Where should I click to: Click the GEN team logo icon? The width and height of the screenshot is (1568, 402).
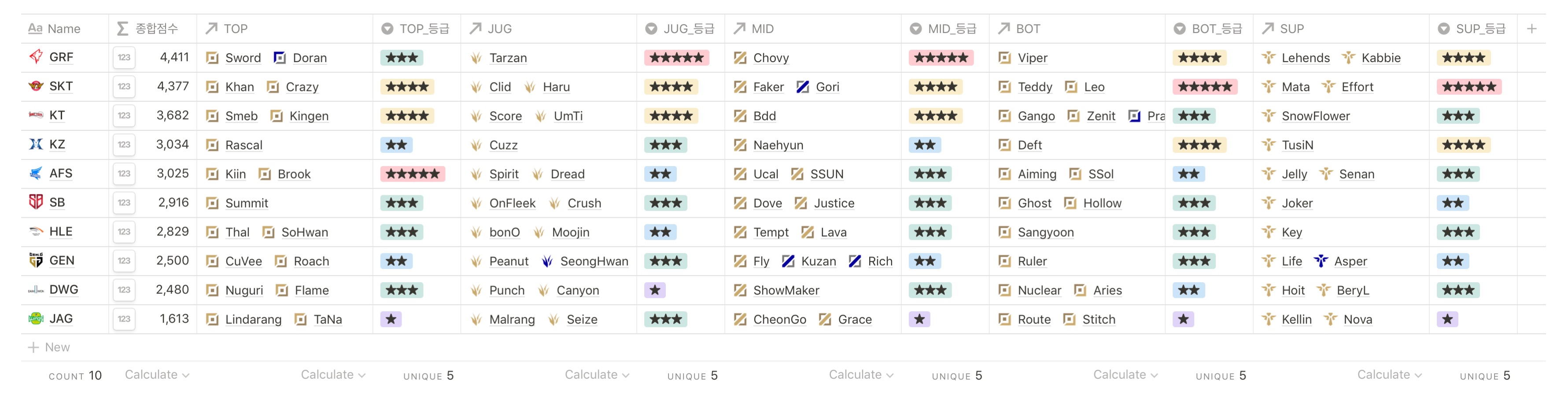point(36,261)
